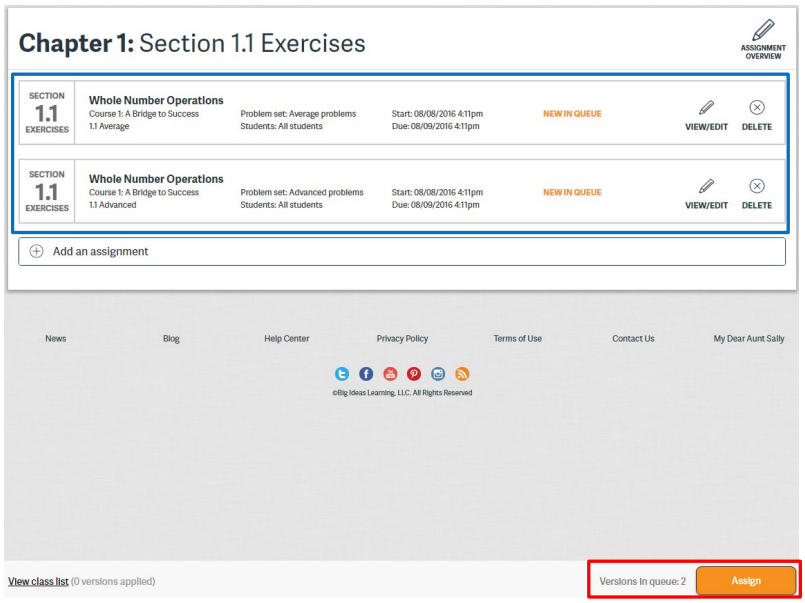
Task: Open the View class list link
Action: point(38,581)
